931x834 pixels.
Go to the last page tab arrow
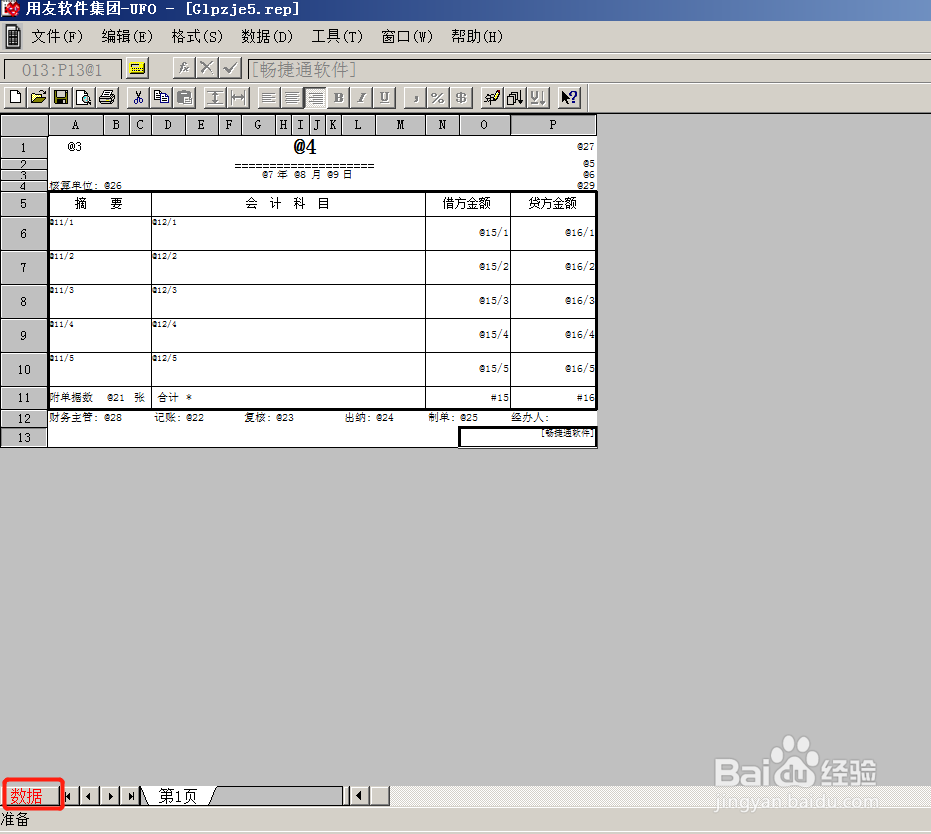tap(131, 796)
